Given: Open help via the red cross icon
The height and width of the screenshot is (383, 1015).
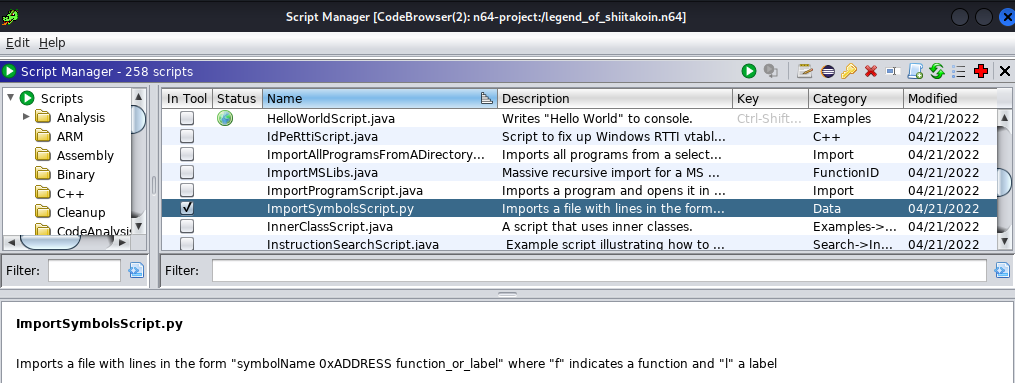Looking at the screenshot, I should click(x=981, y=71).
